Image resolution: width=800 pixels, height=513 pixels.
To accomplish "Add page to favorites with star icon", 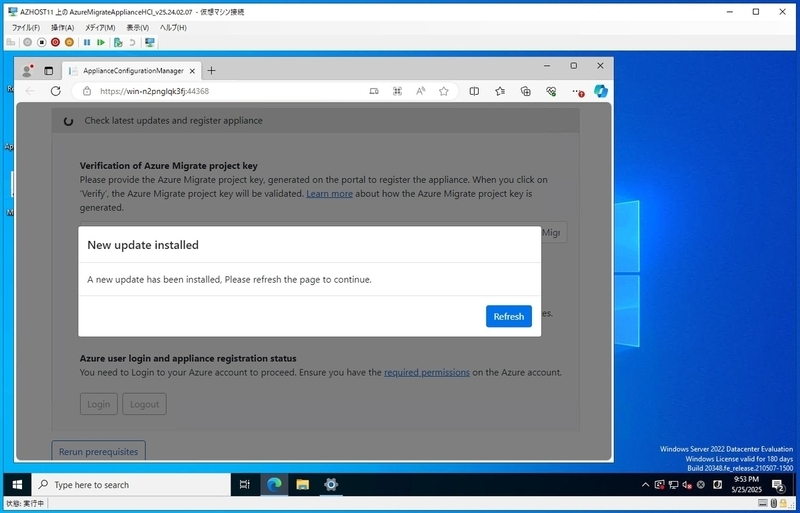I will (444, 91).
